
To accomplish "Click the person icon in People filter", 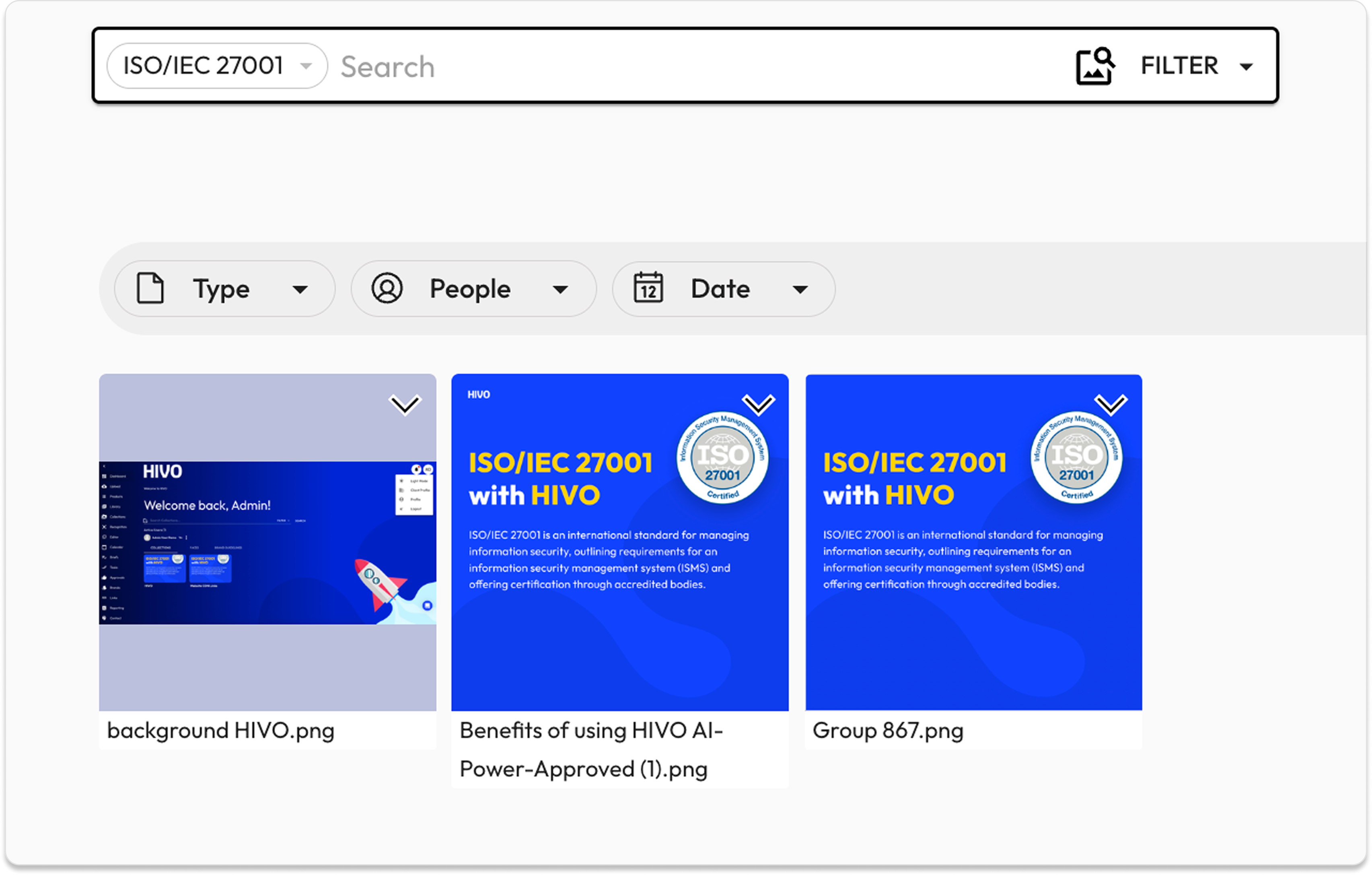I will coord(387,288).
